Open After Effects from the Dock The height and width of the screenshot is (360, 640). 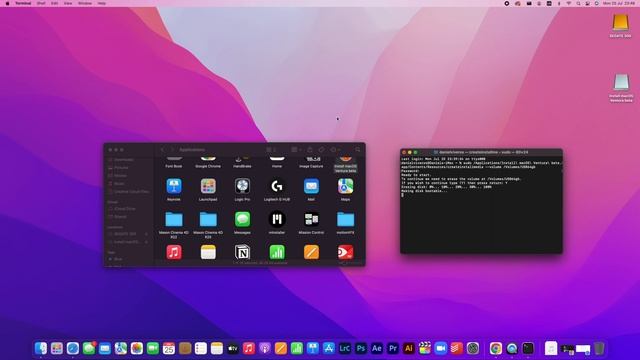point(377,348)
